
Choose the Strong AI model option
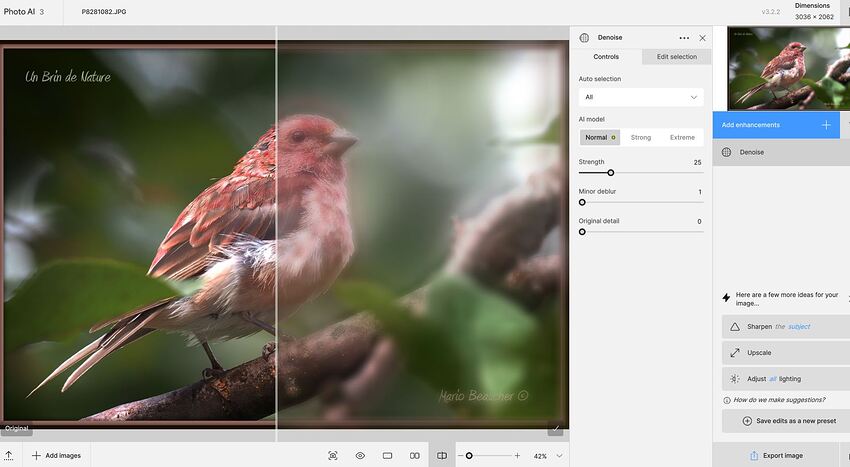tap(641, 137)
